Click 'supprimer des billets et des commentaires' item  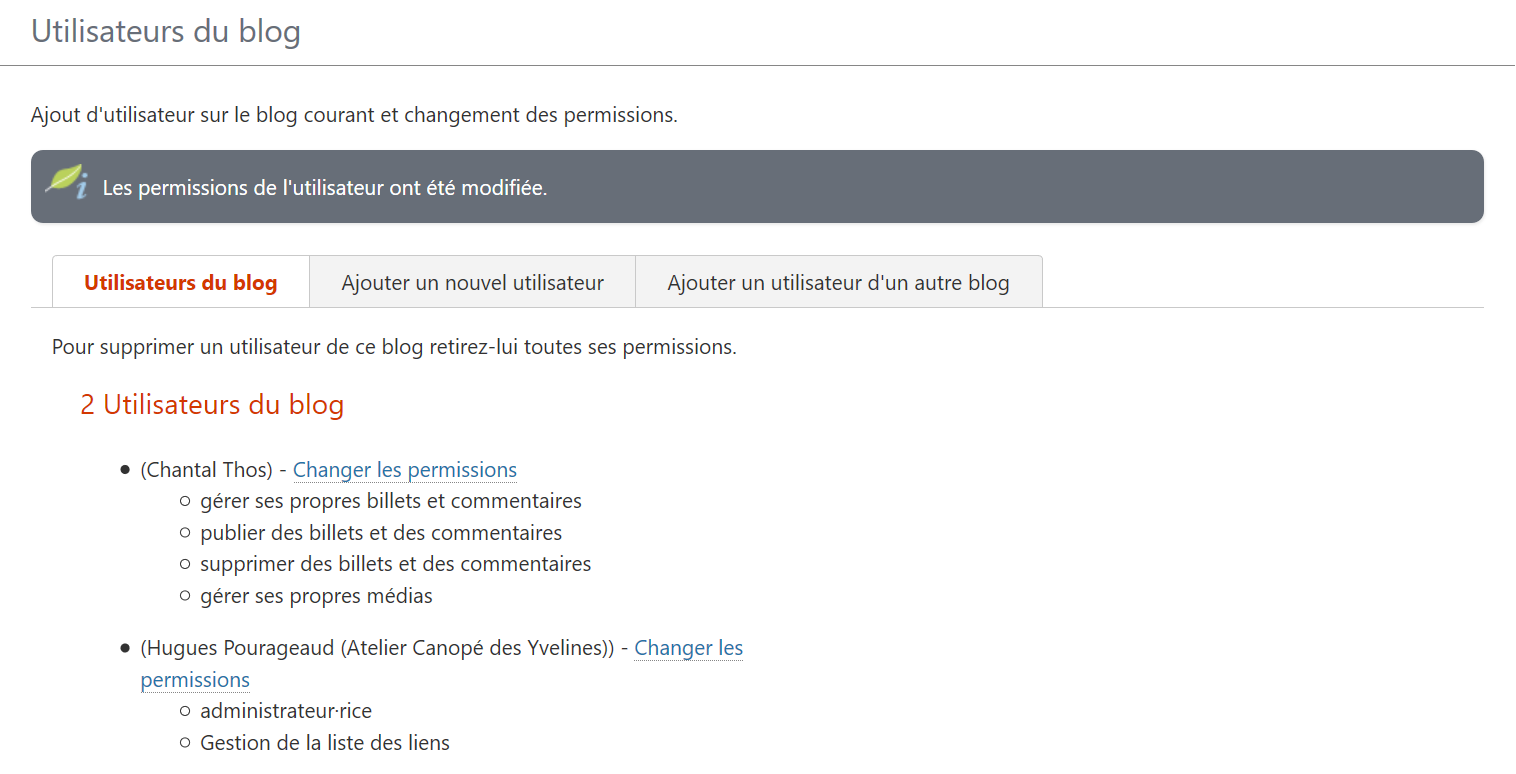coord(395,564)
